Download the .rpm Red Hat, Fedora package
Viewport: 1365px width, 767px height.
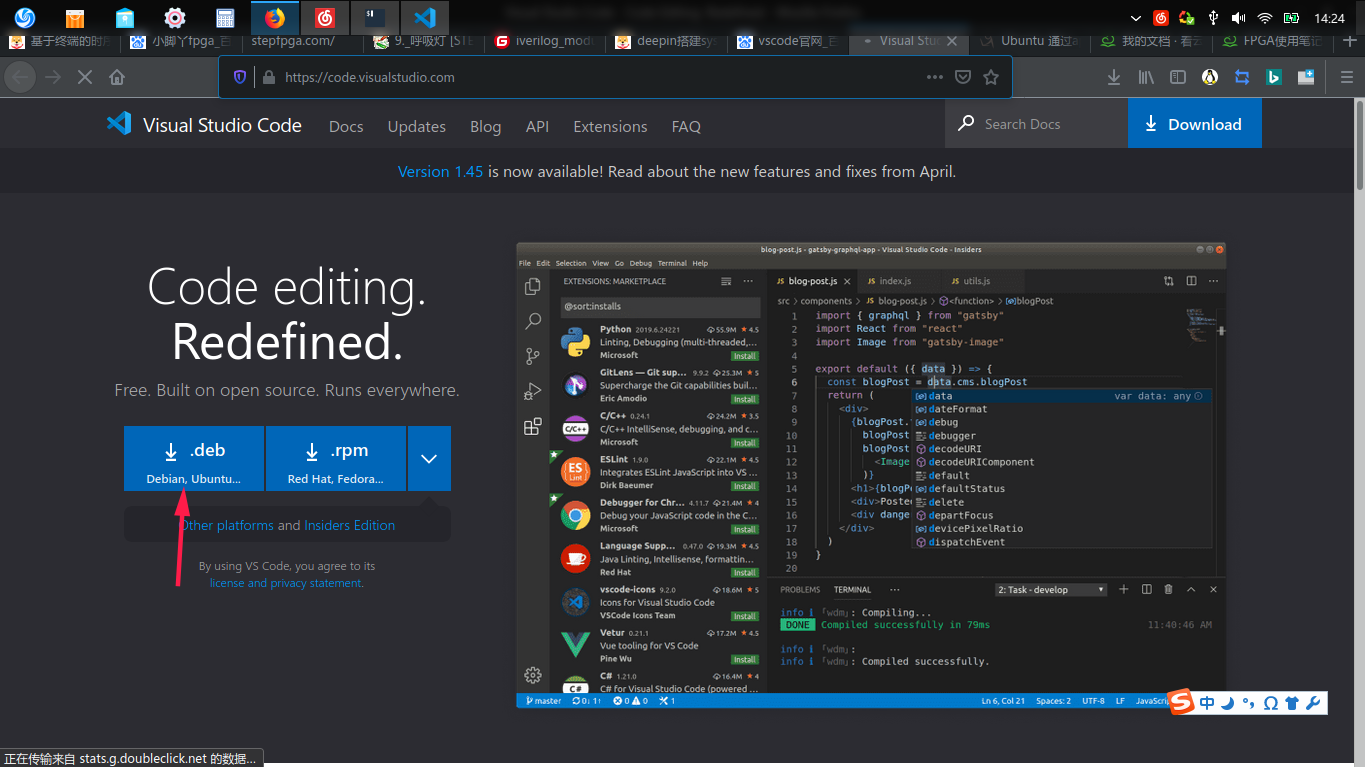[x=336, y=459]
